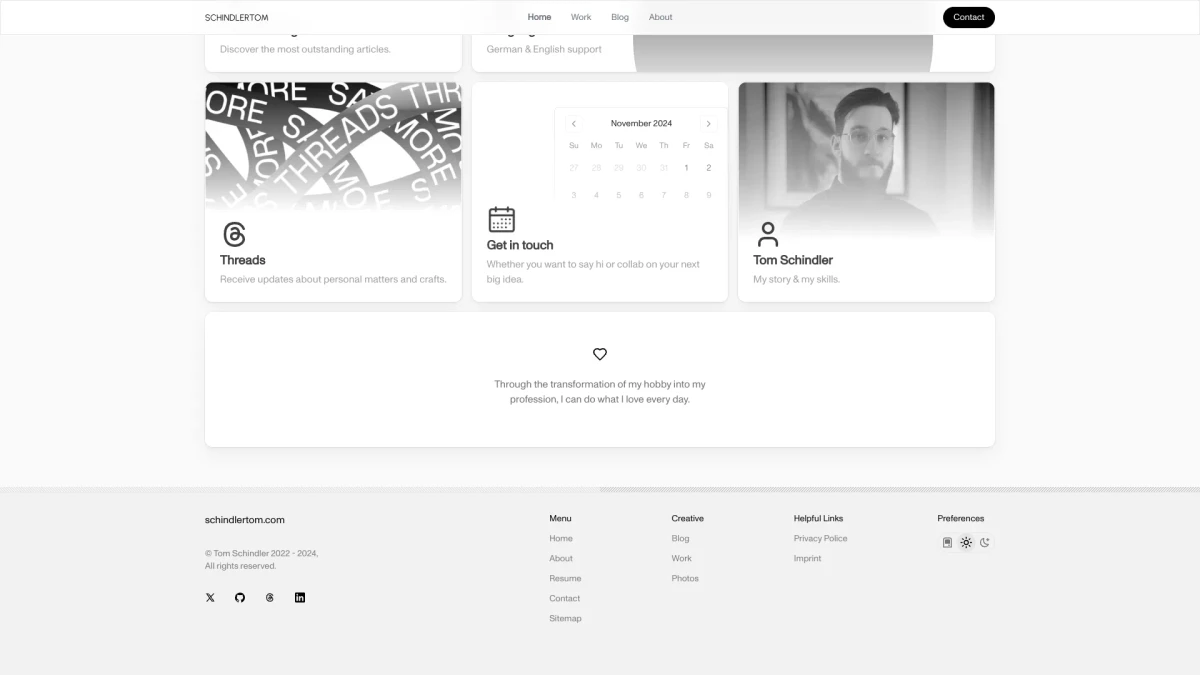Click schindlertom.com in footer

click(x=245, y=520)
